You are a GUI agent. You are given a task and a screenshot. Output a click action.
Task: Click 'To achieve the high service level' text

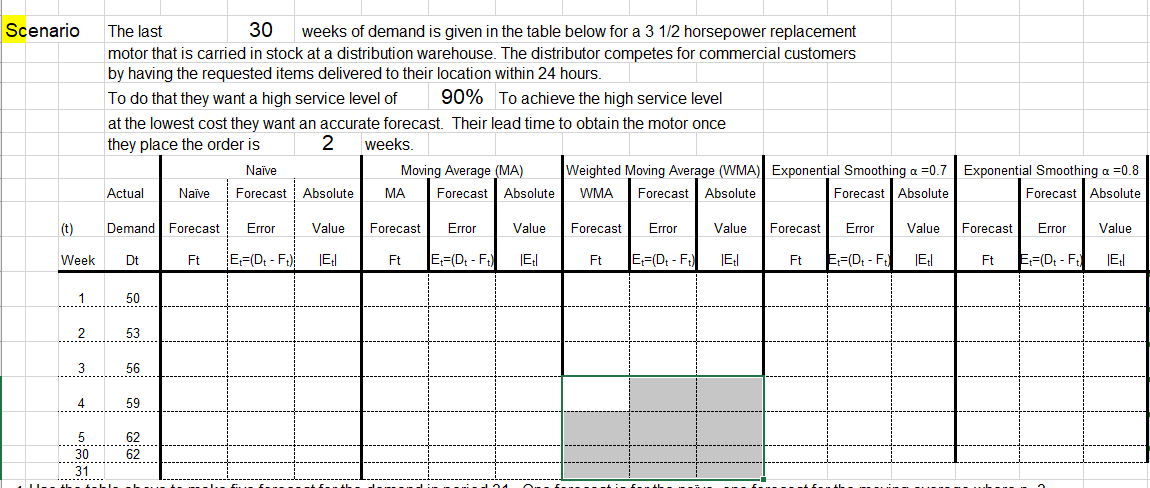[610, 98]
